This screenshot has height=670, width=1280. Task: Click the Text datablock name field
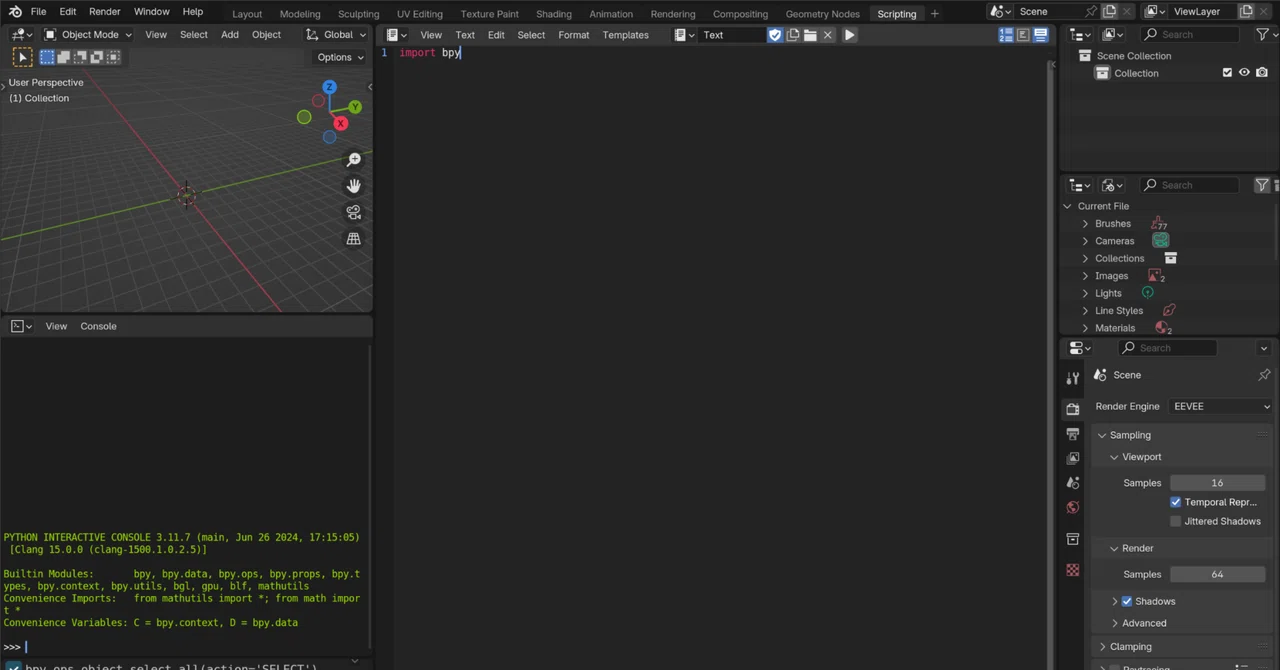[x=732, y=35]
